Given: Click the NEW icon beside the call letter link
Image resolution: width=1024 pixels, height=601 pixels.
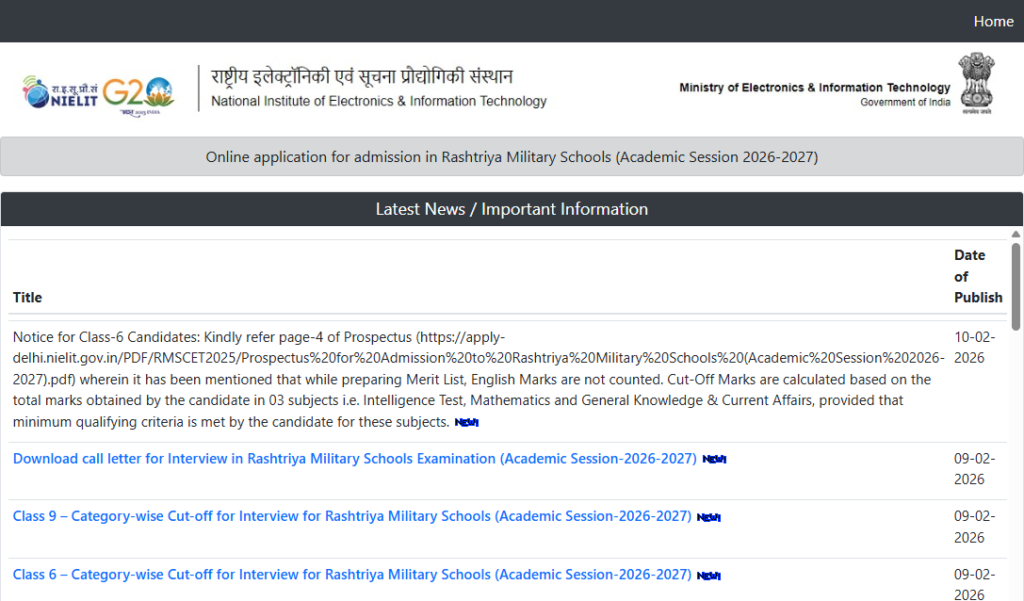Looking at the screenshot, I should [713, 459].
